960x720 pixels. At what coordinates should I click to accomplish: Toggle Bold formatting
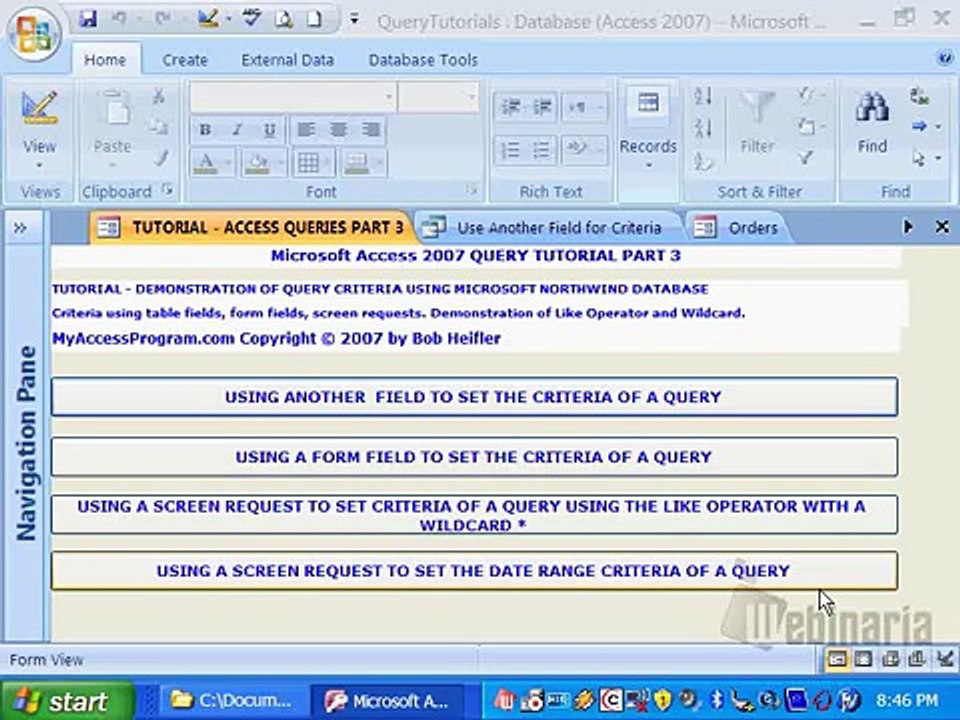pyautogui.click(x=206, y=130)
